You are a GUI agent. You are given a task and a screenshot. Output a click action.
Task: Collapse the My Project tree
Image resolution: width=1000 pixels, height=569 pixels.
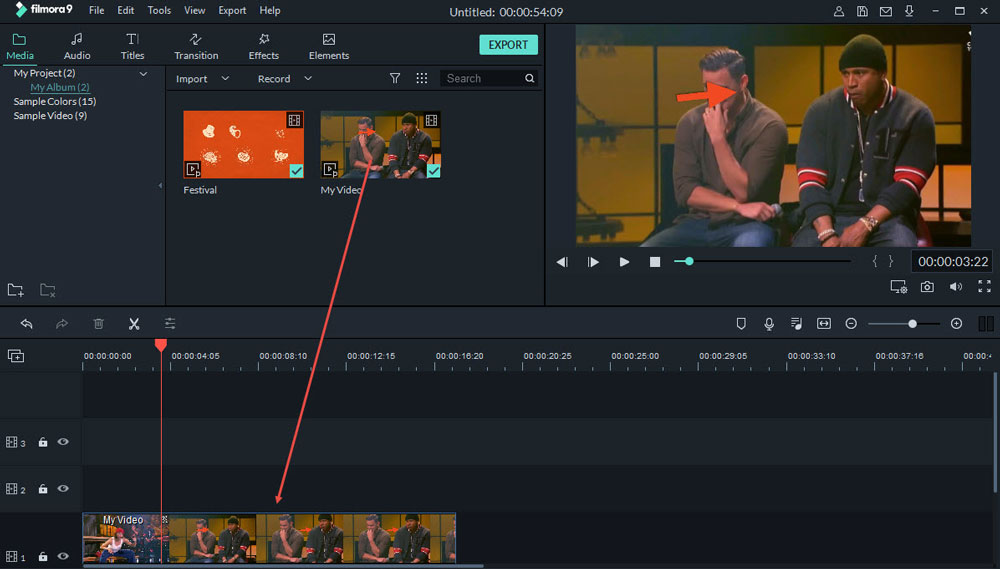143,74
